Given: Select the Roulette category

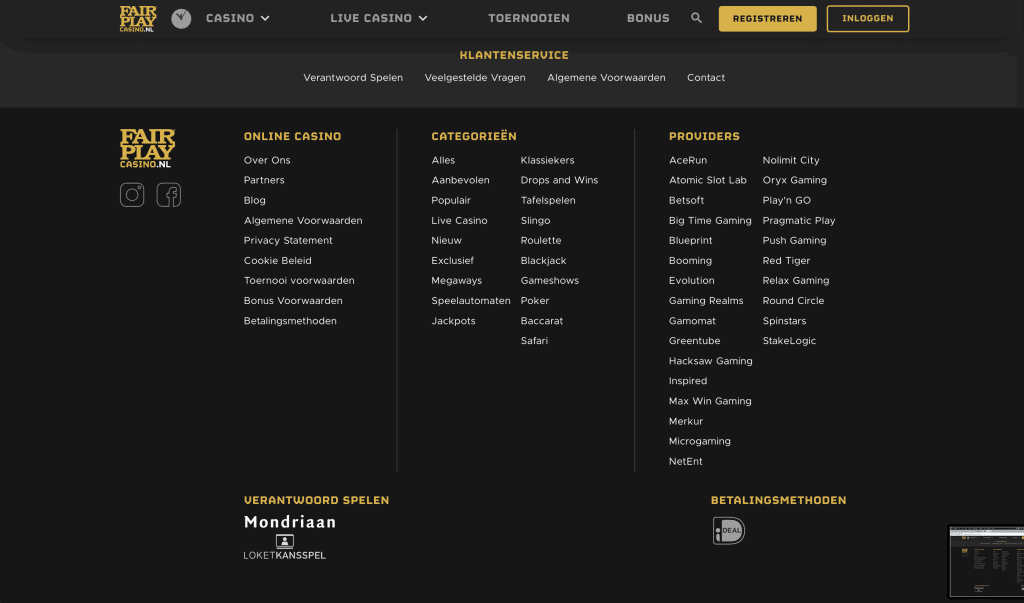Looking at the screenshot, I should click(x=541, y=240).
